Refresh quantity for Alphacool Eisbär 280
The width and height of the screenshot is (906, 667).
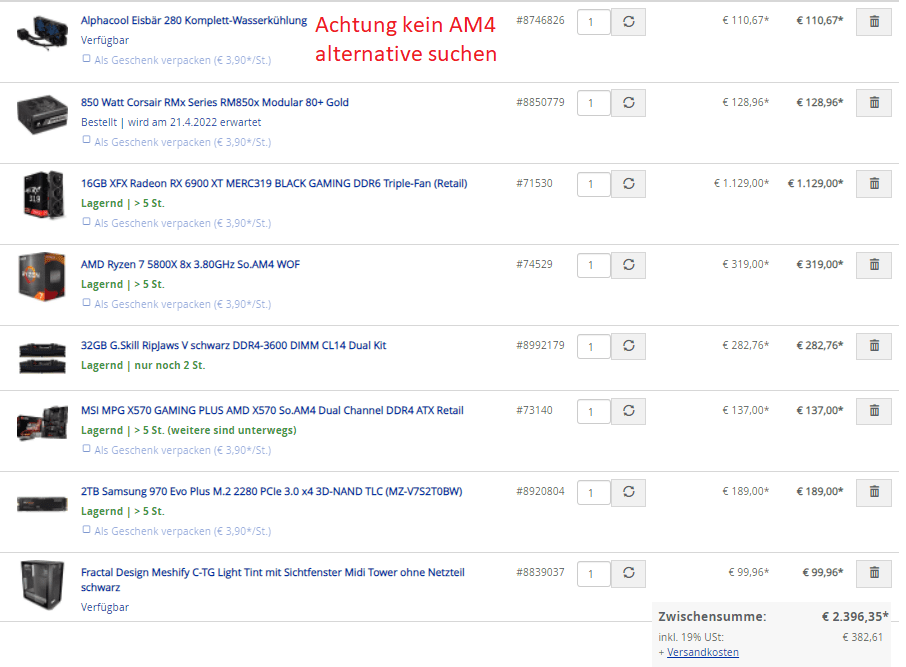tap(628, 22)
